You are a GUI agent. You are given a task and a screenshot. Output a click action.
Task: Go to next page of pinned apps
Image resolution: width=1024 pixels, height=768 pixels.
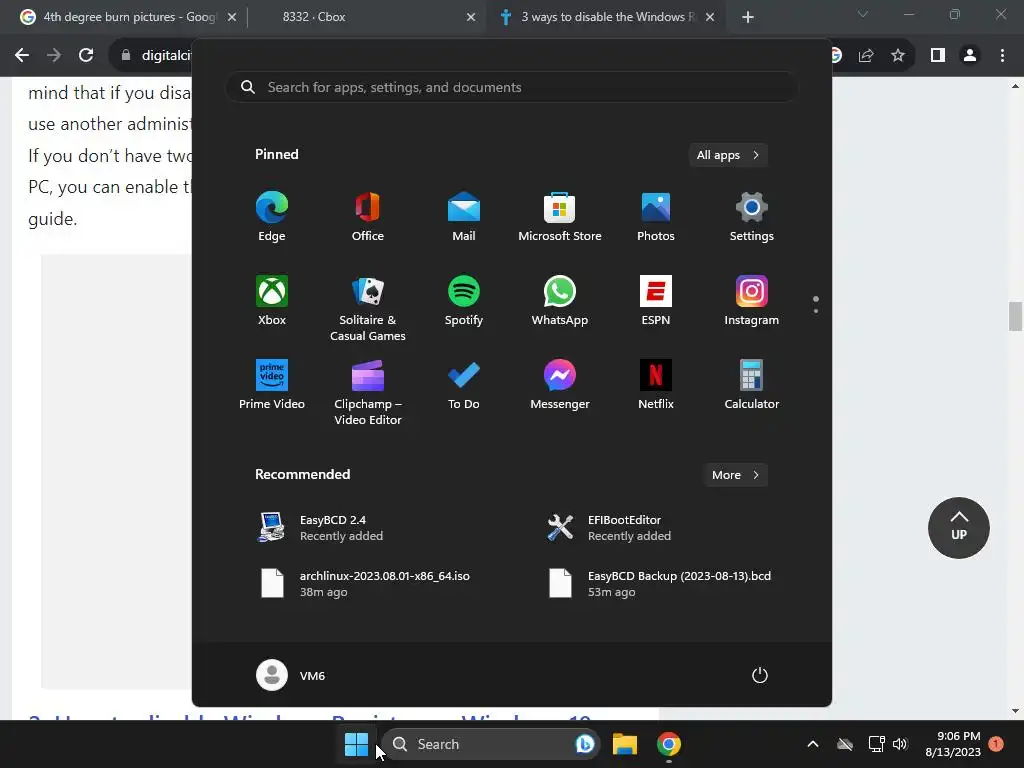(816, 311)
